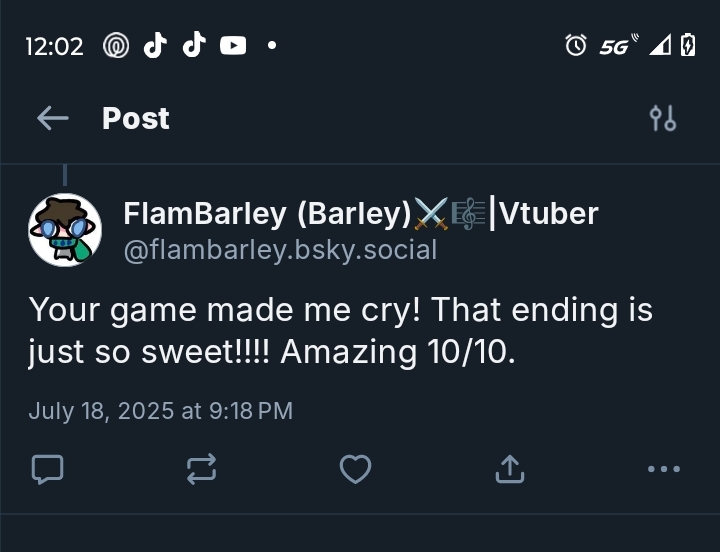This screenshot has height=552, width=720.
Task: Tap the first TikTok notification icon
Action: (x=155, y=45)
